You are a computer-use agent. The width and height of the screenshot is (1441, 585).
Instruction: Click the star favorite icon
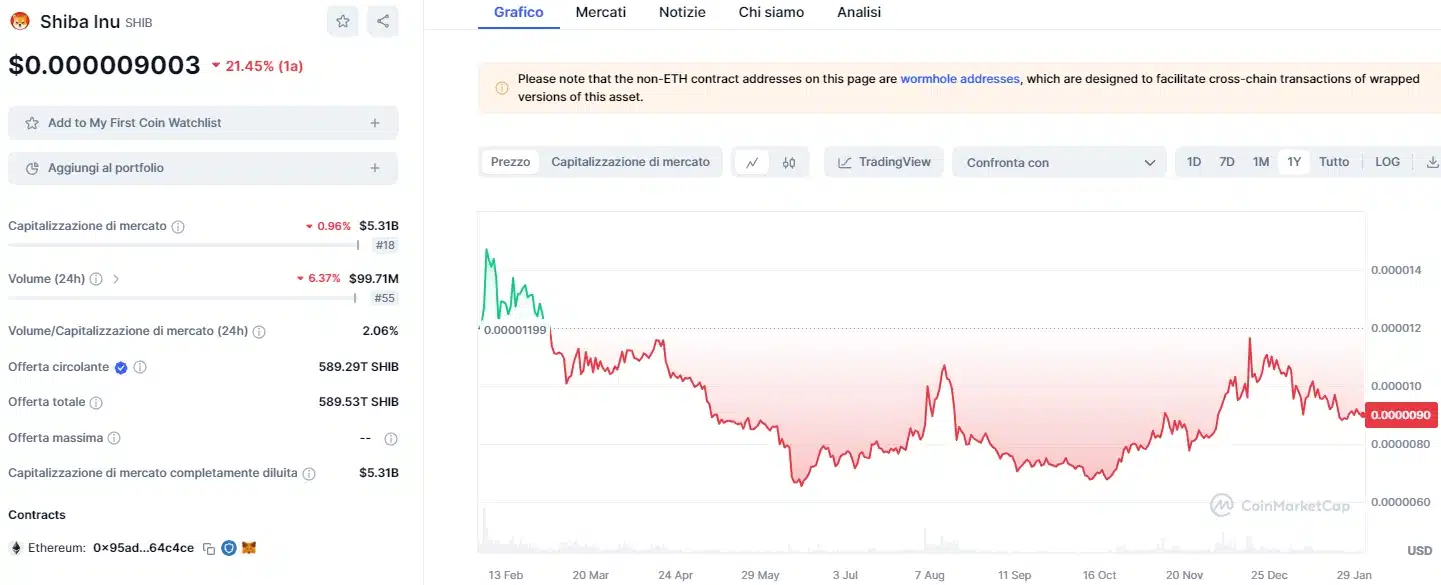coord(343,21)
